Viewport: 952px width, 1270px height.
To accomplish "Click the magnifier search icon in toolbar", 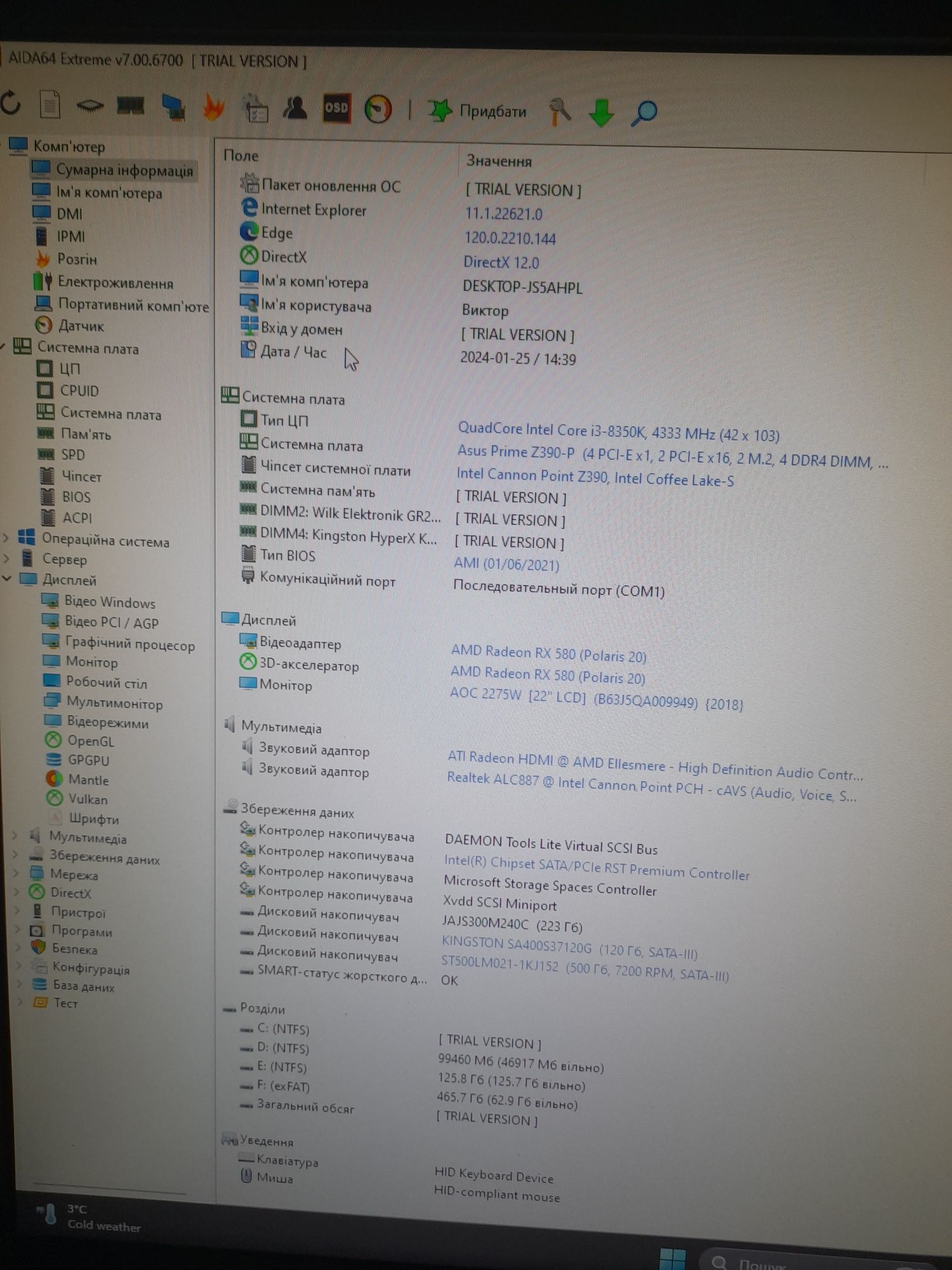I will pos(644,113).
